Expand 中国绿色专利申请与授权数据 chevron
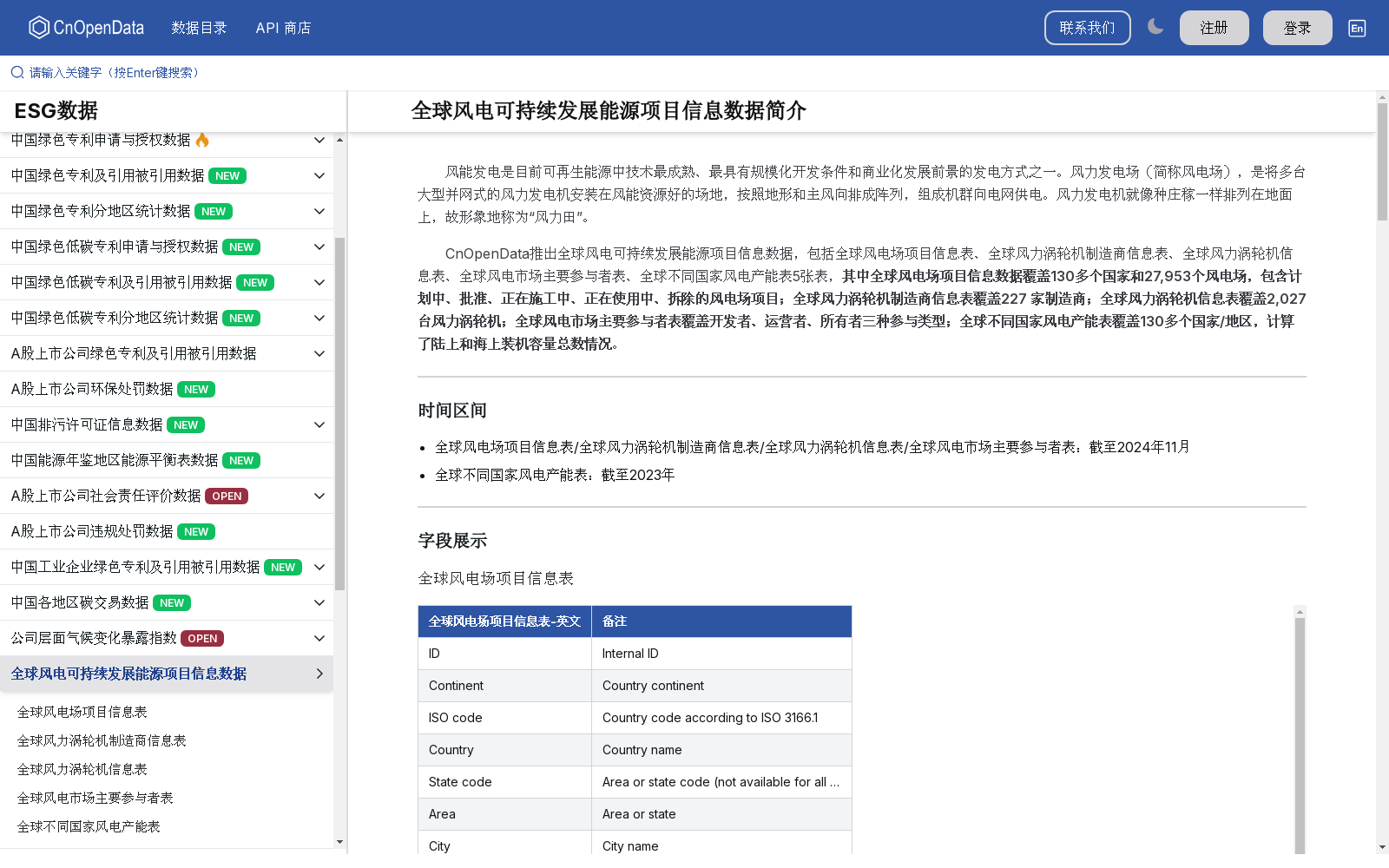The image size is (1389, 868). pos(319,140)
